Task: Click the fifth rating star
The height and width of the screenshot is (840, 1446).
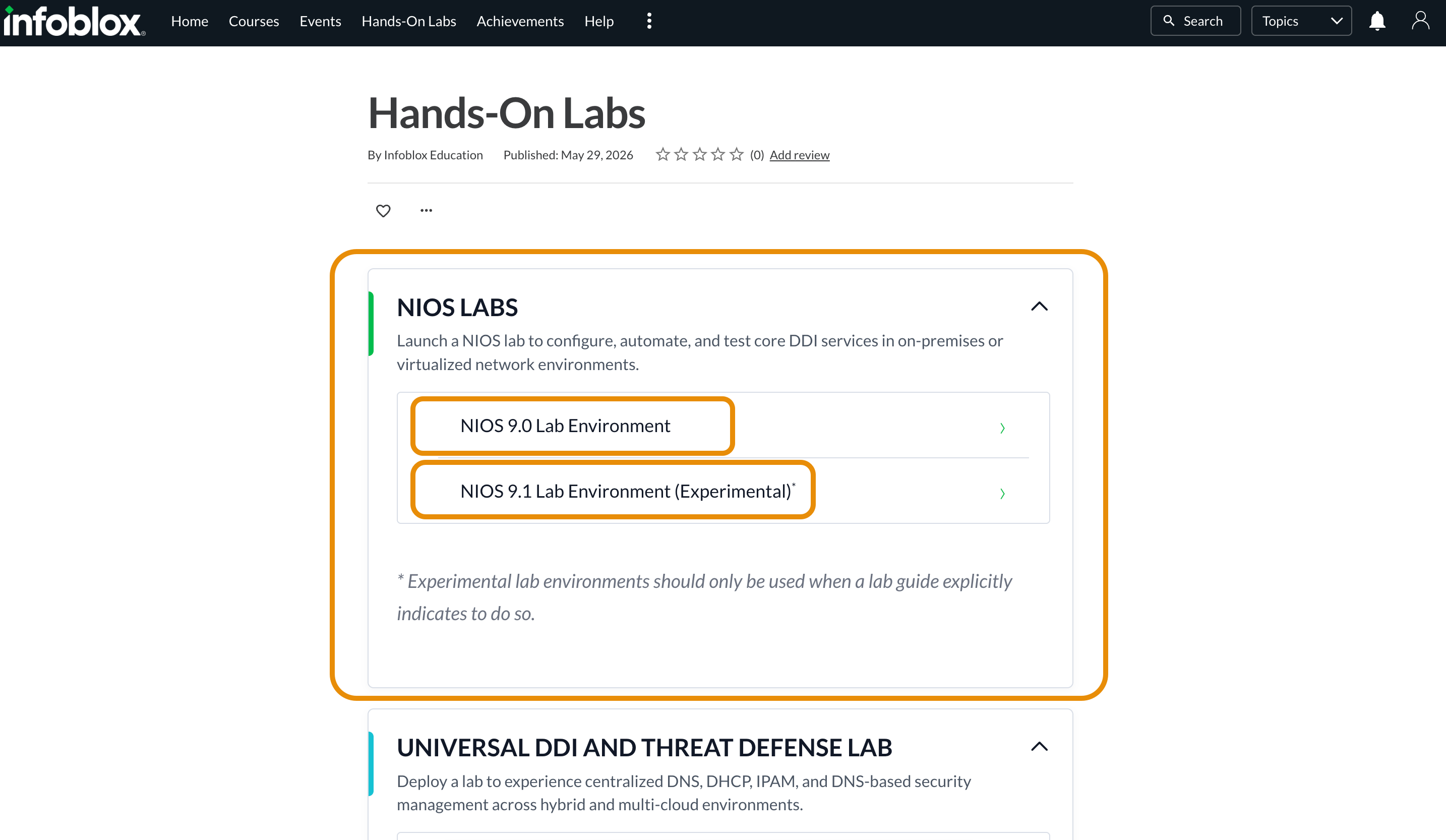Action: tap(736, 154)
